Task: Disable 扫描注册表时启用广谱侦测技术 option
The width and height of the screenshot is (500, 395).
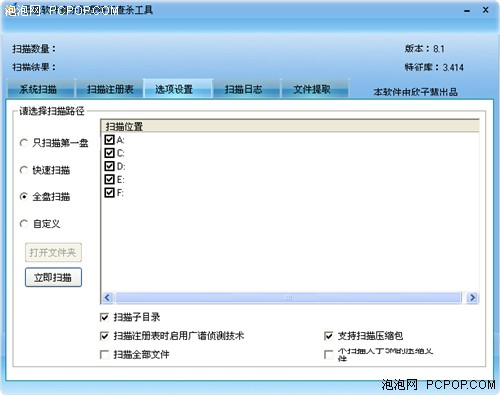Action: 104,336
